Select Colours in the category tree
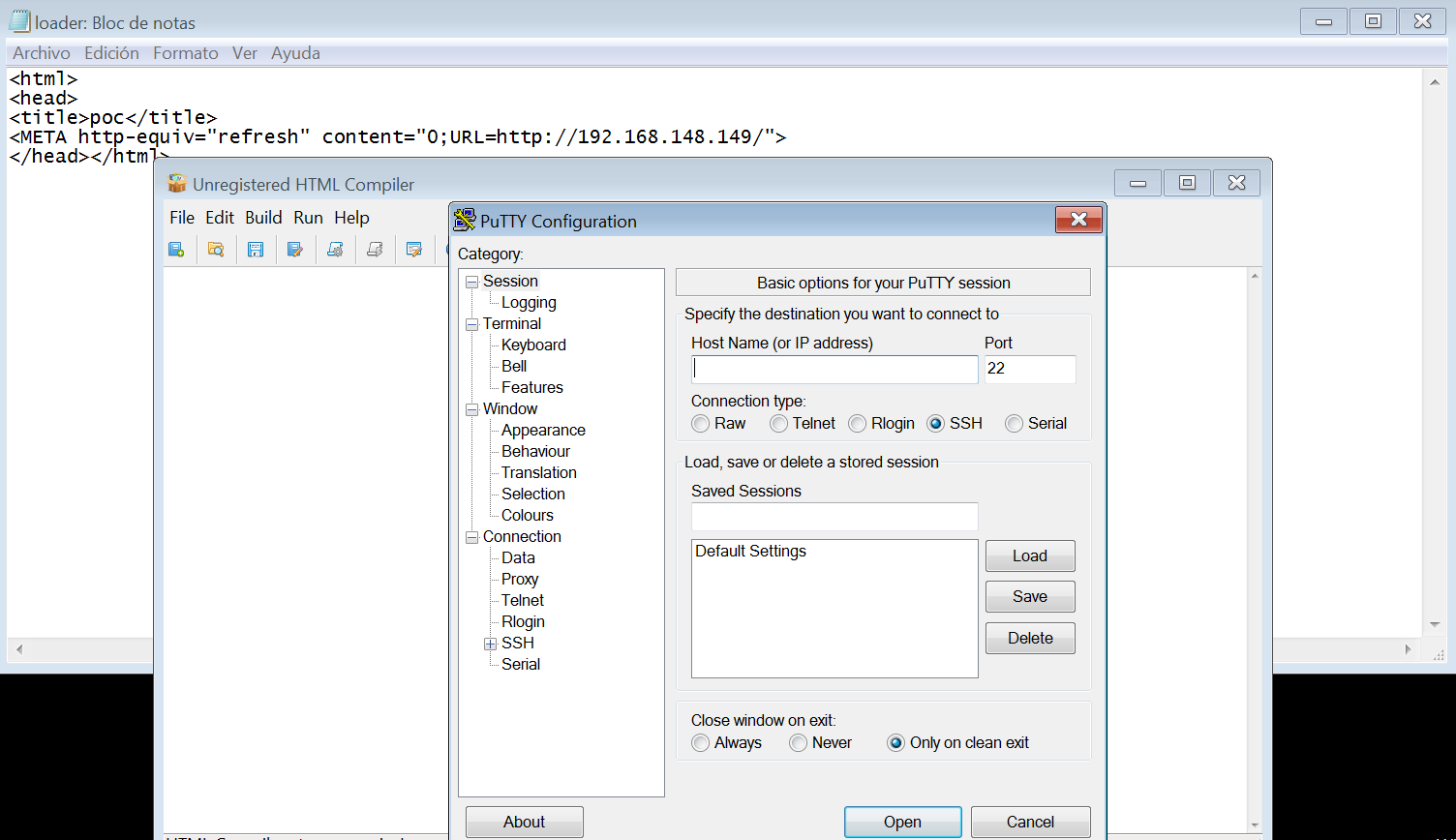Viewport: 1456px width, 840px height. (x=527, y=516)
